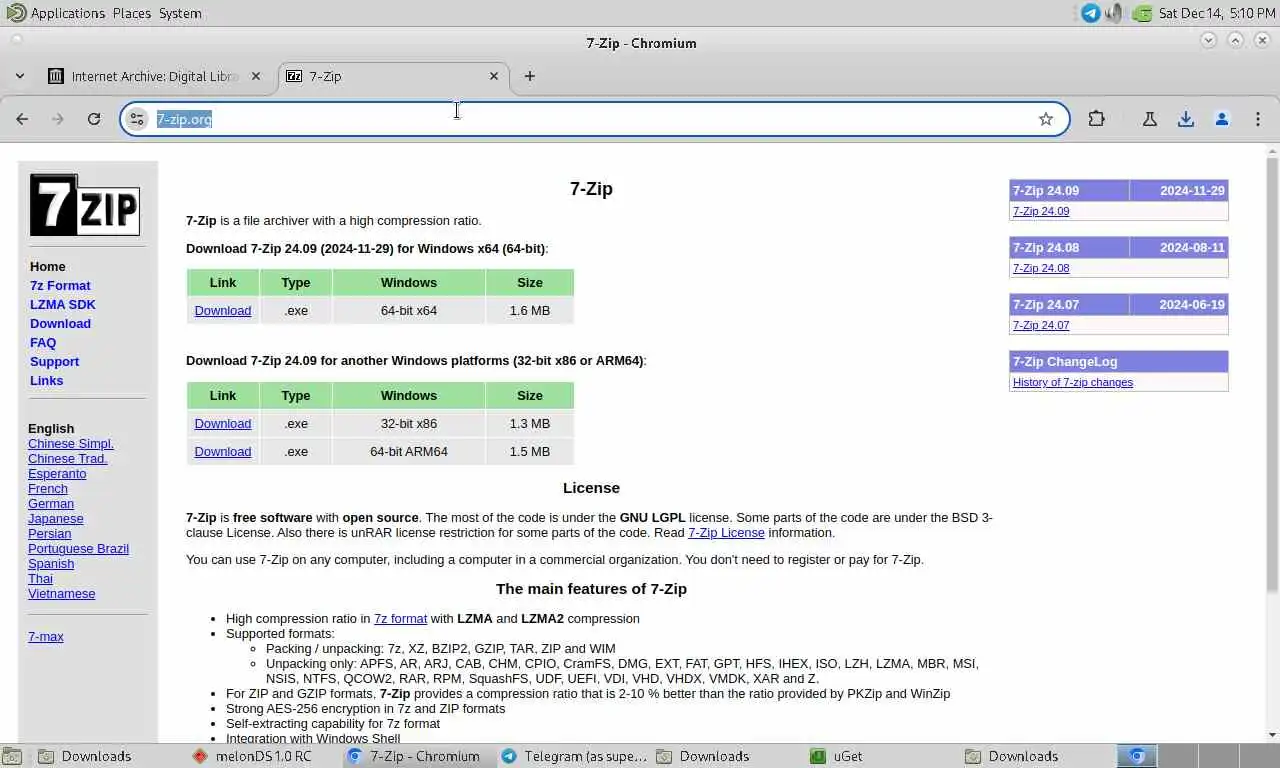Open the clock showing Sat Dec 14
1280x768 pixels.
tap(1217, 13)
